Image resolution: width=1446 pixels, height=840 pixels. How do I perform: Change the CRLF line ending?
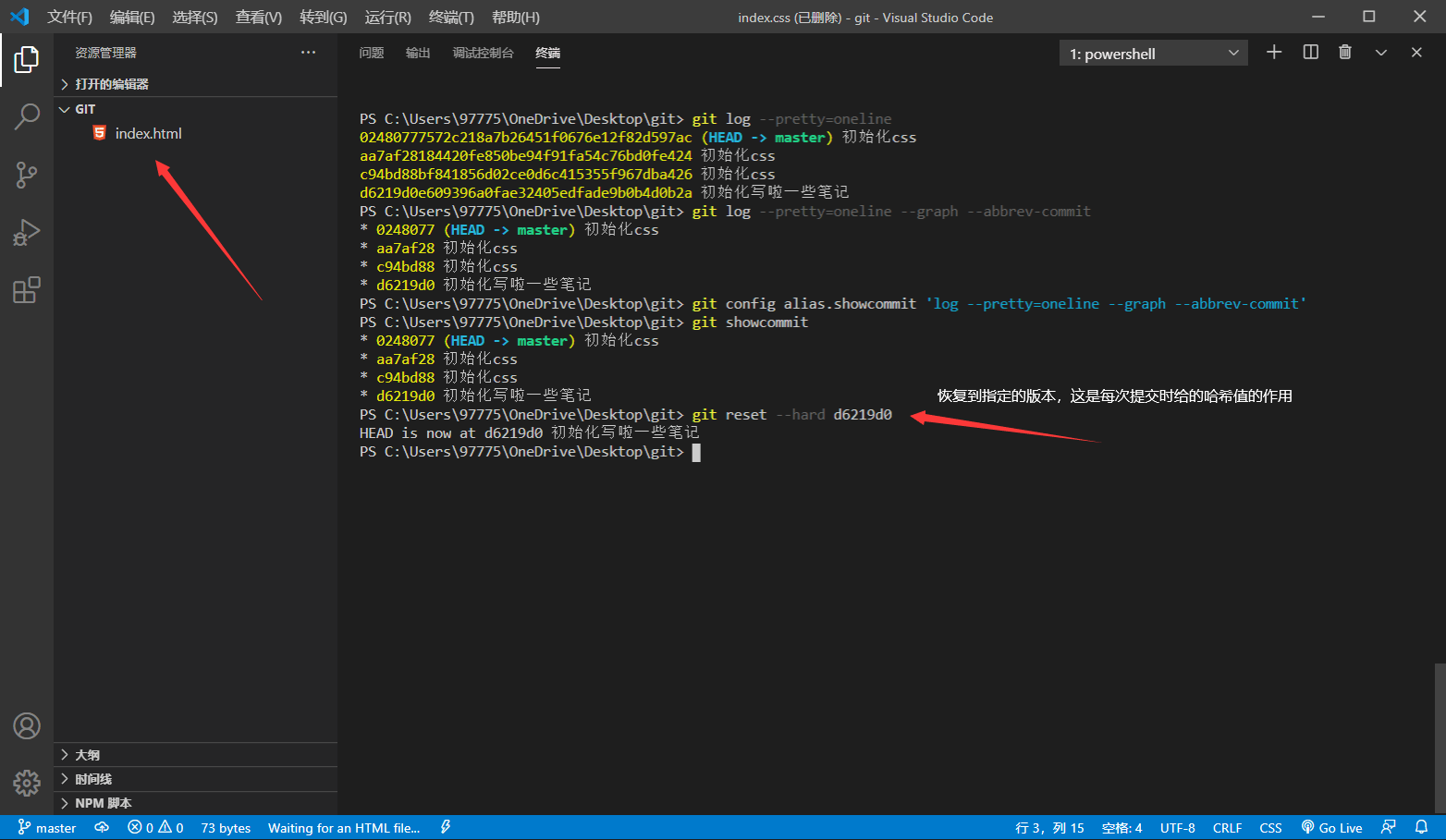[1227, 828]
